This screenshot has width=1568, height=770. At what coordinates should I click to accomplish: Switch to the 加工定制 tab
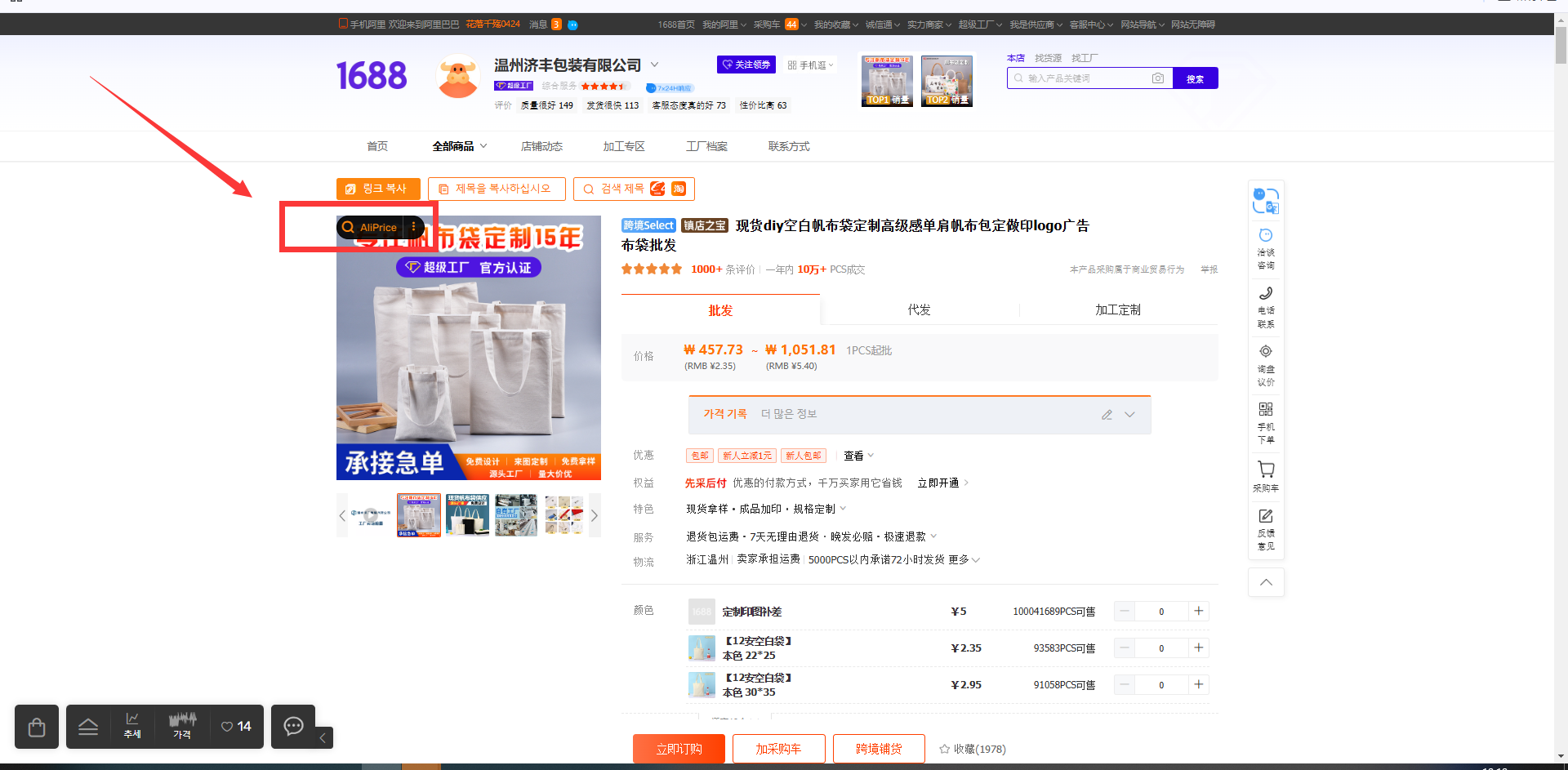tap(1118, 309)
